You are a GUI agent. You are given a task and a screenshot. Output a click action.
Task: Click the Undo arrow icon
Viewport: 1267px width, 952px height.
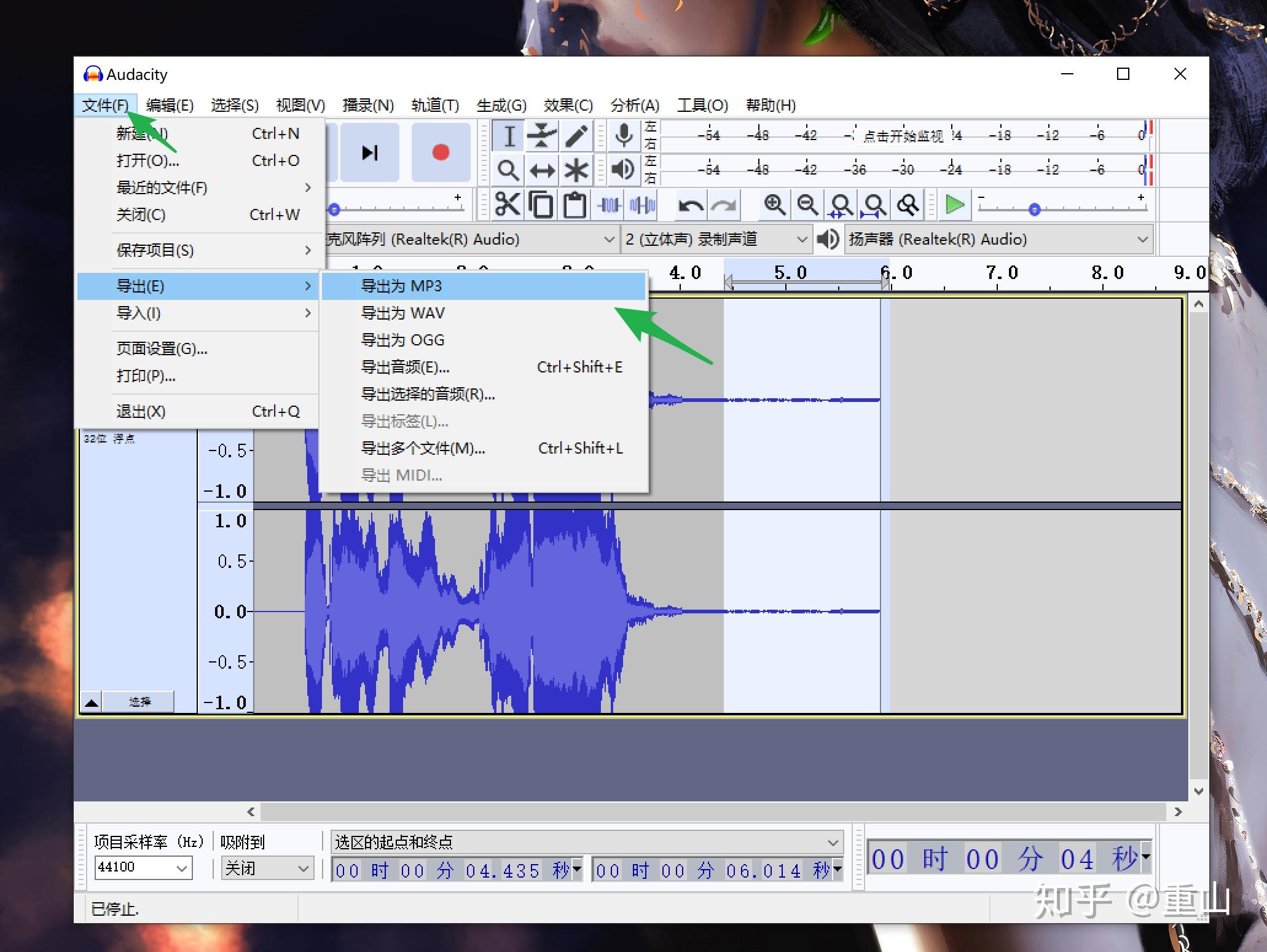coord(691,205)
